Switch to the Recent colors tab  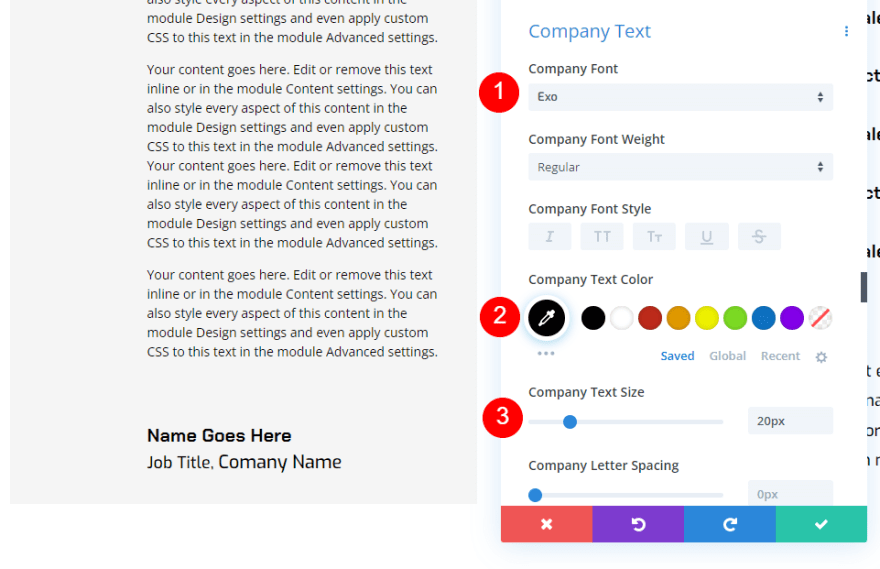[x=780, y=356]
